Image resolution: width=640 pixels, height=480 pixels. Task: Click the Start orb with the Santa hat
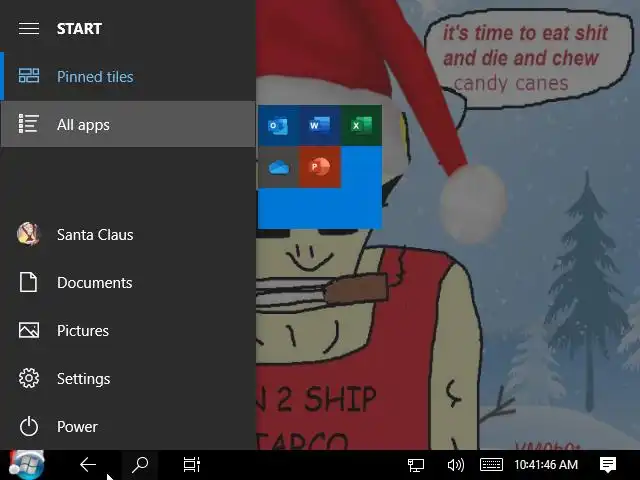tap(27, 464)
